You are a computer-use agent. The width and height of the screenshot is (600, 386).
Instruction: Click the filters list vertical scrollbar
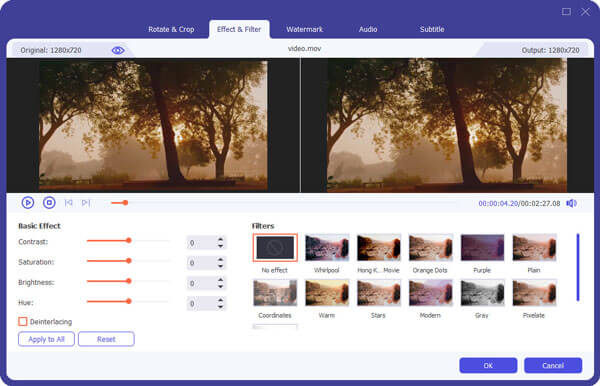tap(578, 267)
